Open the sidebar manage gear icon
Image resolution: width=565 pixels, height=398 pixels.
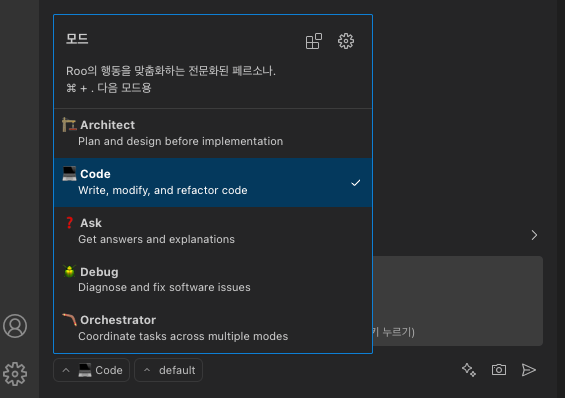(15, 374)
